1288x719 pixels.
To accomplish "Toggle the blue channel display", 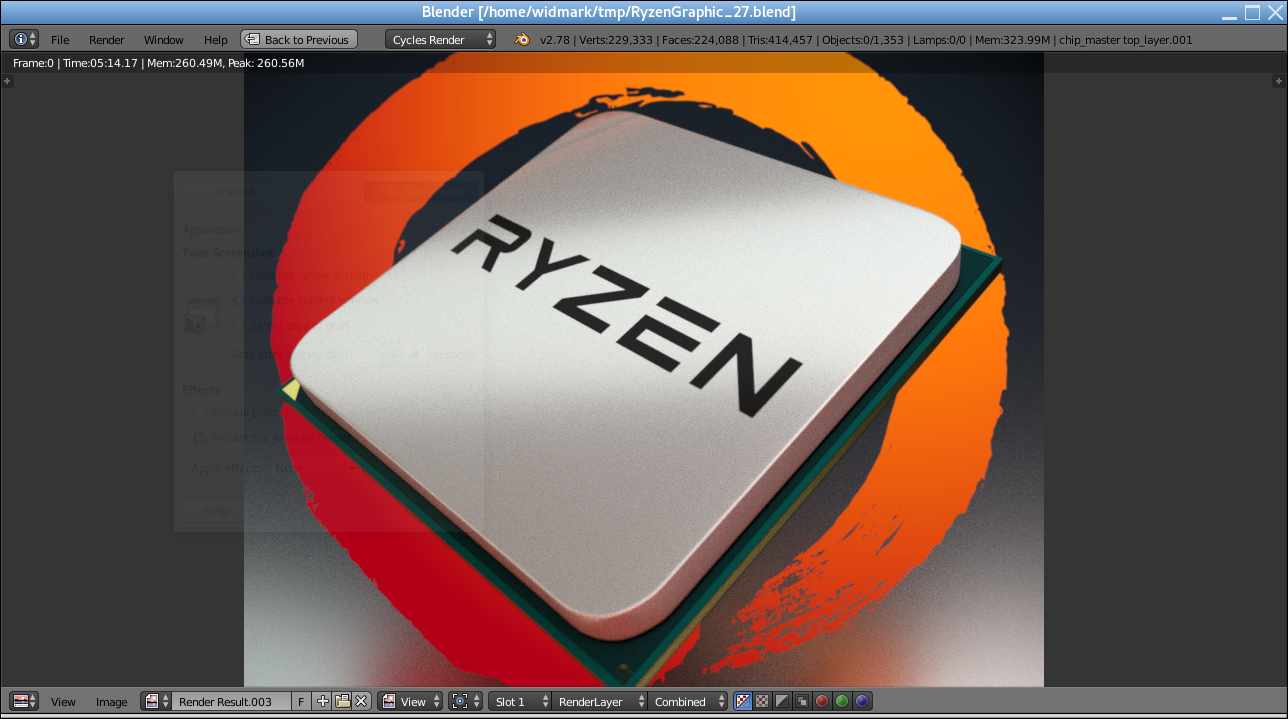I will coord(862,701).
